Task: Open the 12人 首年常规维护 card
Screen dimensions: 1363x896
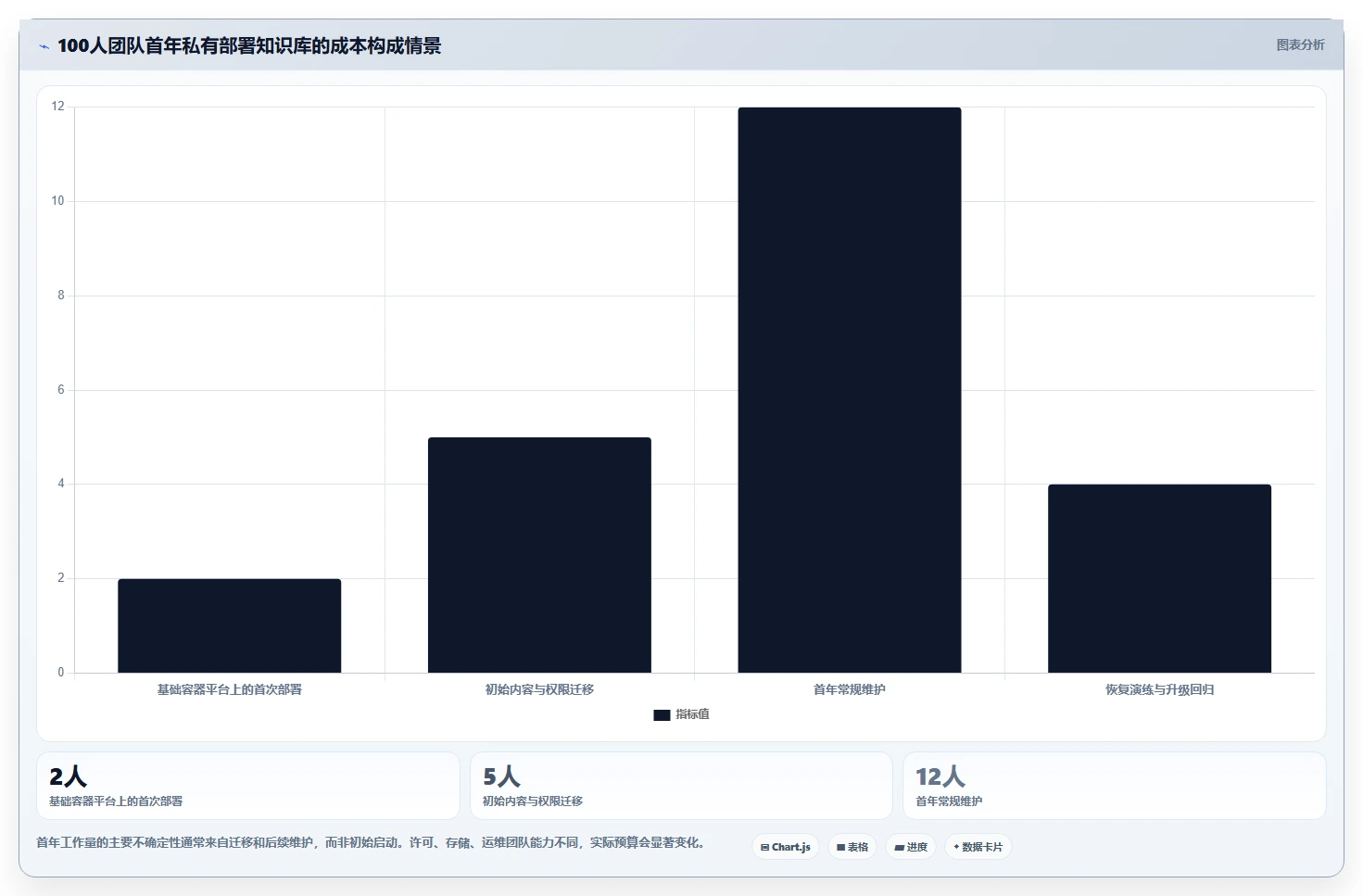Action: pos(1115,786)
